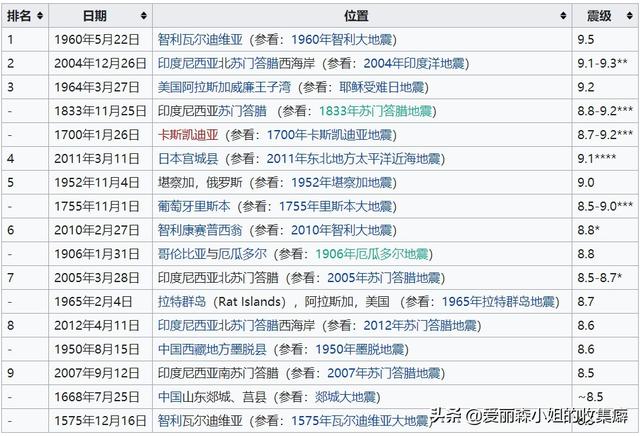640x436 pixels.
Task: Open link 1952年堪察加地震
Action: (341, 182)
